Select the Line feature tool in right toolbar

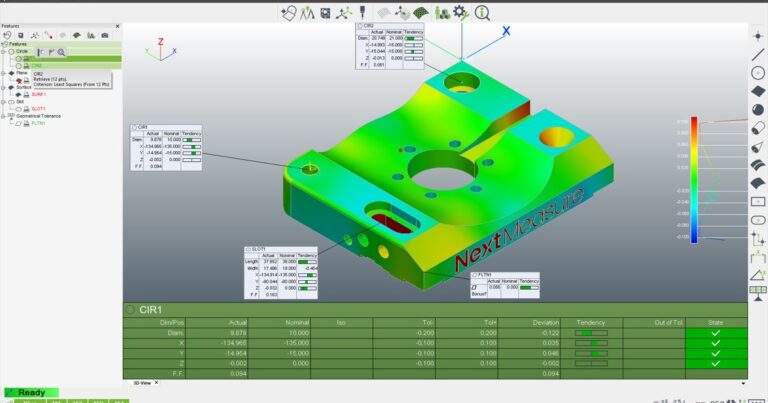758,54
